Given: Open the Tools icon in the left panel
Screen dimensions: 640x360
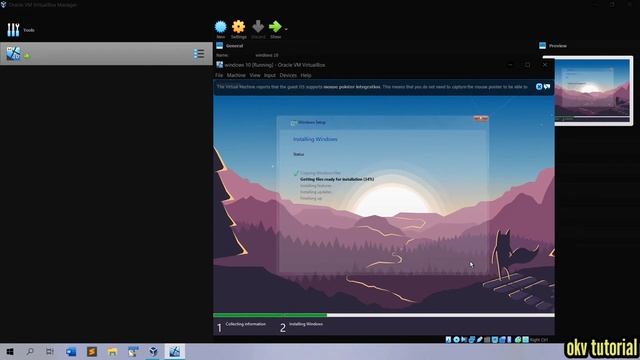Looking at the screenshot, I should (x=13, y=30).
